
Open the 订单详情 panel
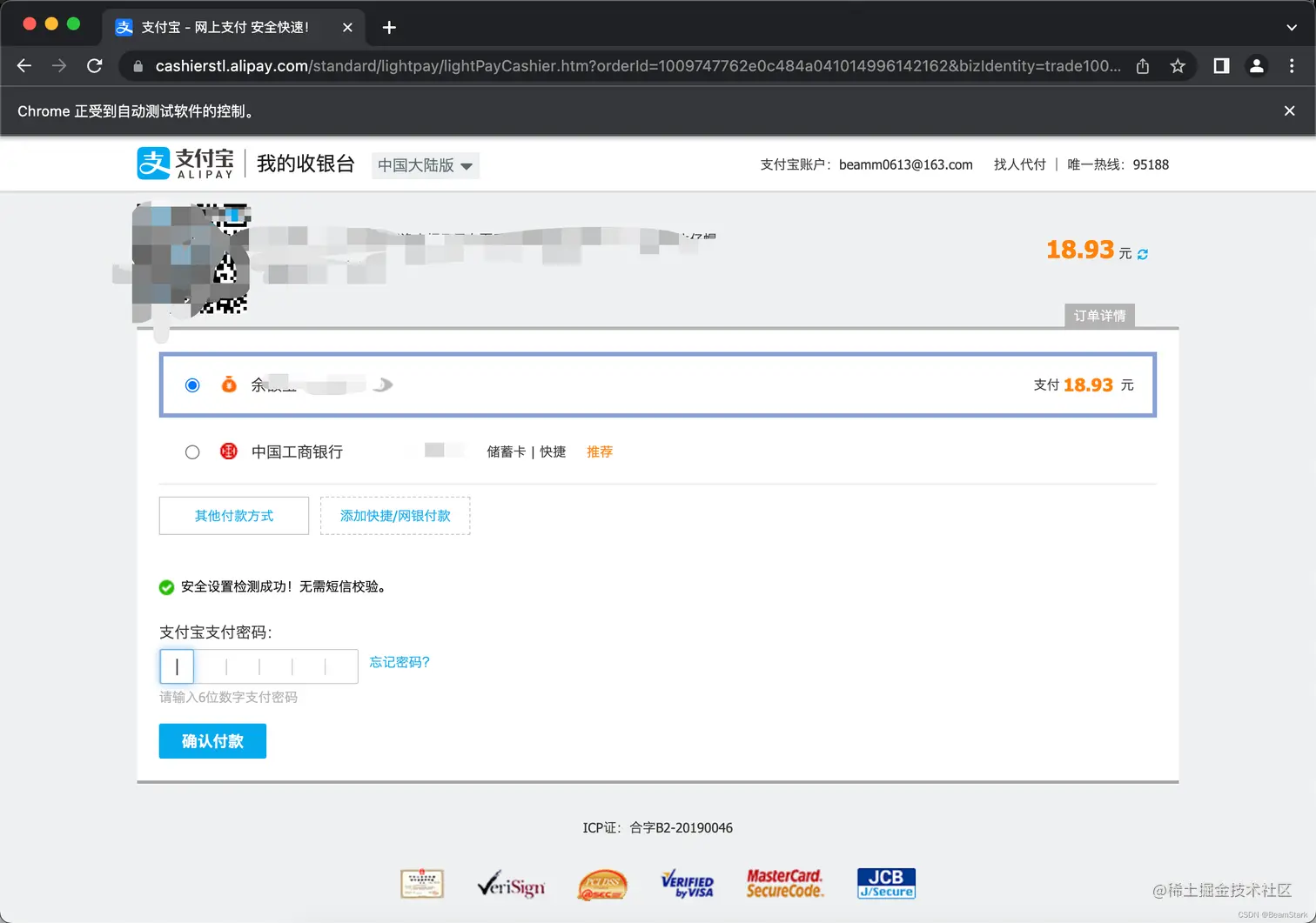(x=1099, y=316)
